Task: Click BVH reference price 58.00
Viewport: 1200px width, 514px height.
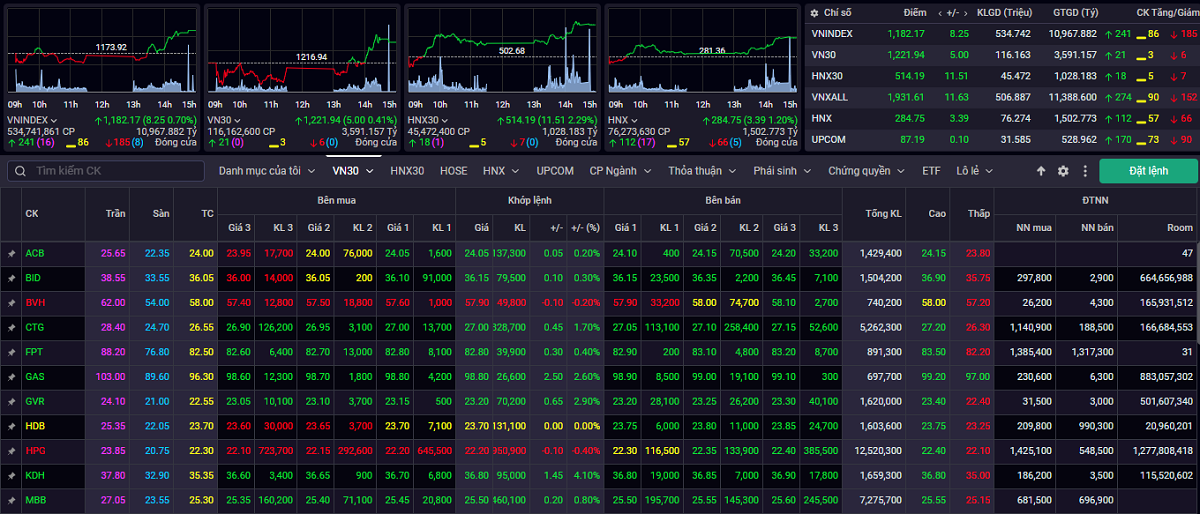Action: pos(203,302)
